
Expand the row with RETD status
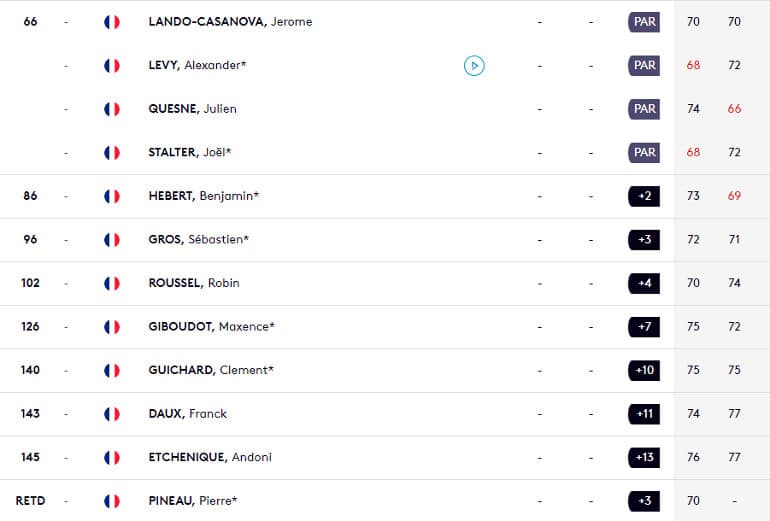[x=385, y=501]
